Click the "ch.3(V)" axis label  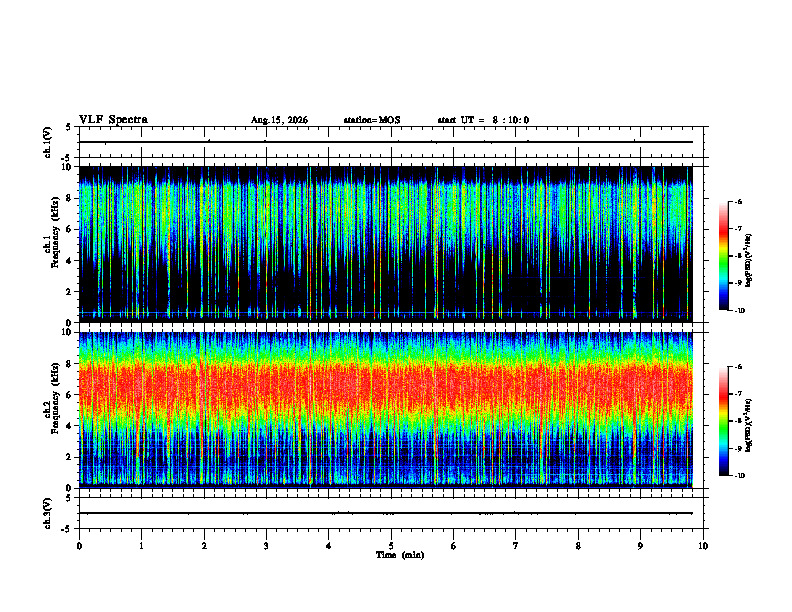click(48, 513)
